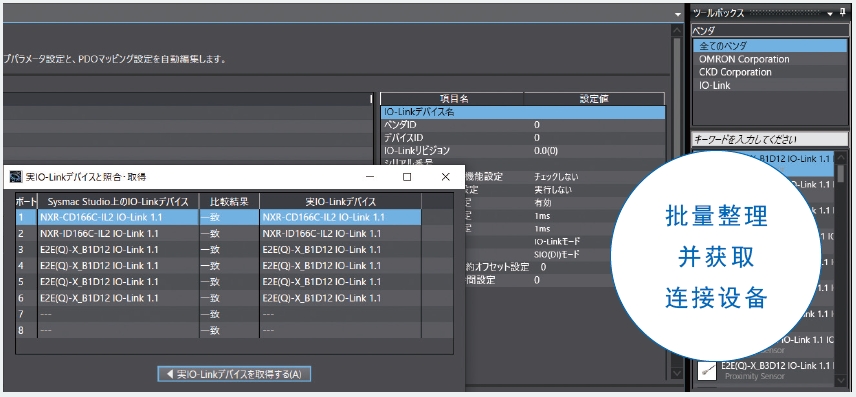Select port 5 Sysmac Studio E2E(Q)-X_B1D12 cell
Screen dimensions: 856x397
pos(118,282)
